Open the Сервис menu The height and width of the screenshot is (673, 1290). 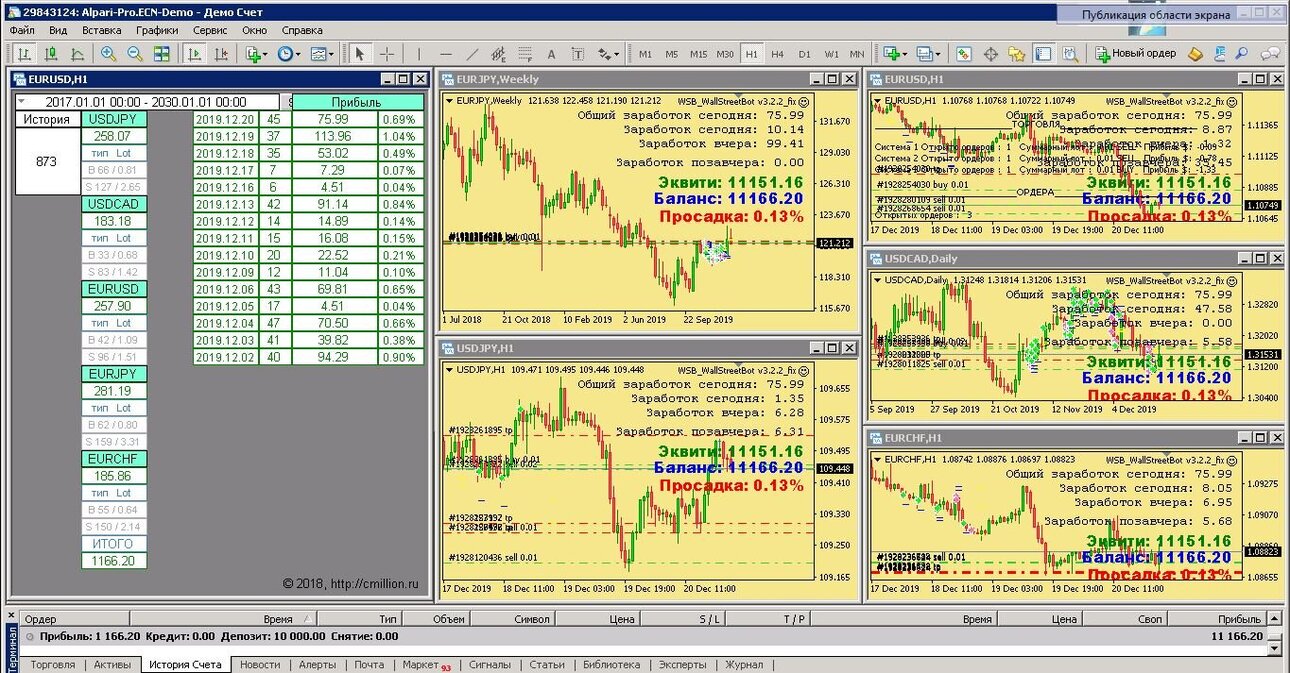point(210,30)
